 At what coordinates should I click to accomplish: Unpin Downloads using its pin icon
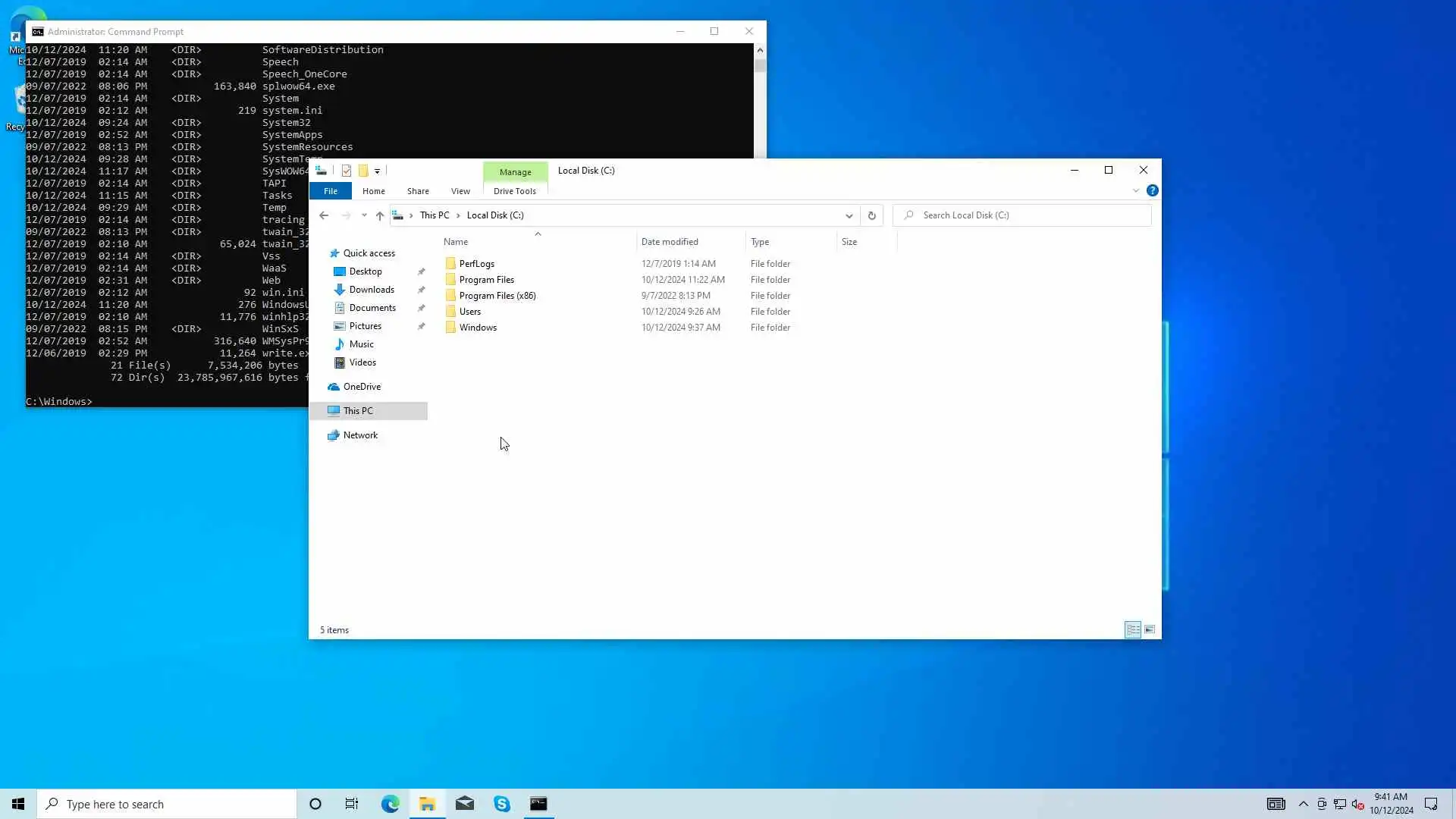[422, 290]
